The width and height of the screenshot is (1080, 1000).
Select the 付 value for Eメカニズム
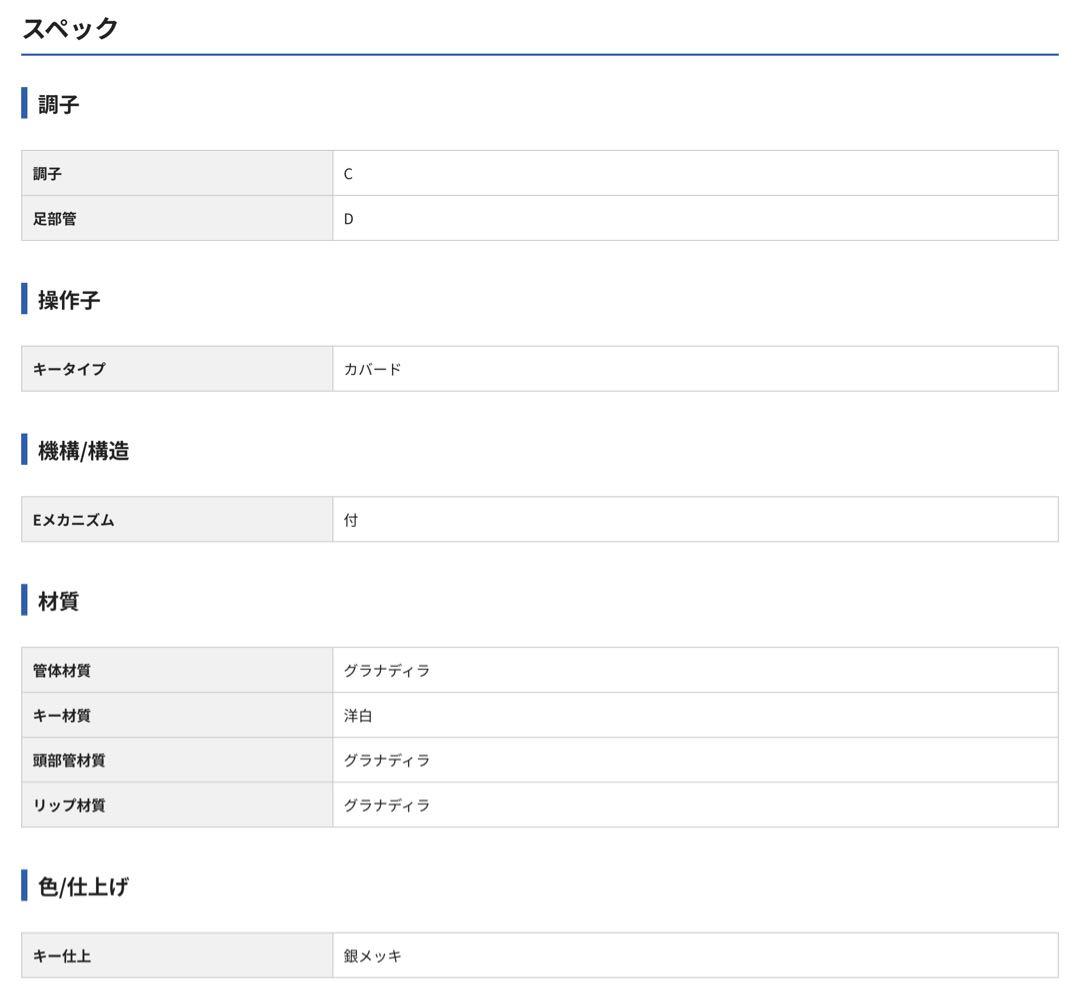pyautogui.click(x=351, y=520)
